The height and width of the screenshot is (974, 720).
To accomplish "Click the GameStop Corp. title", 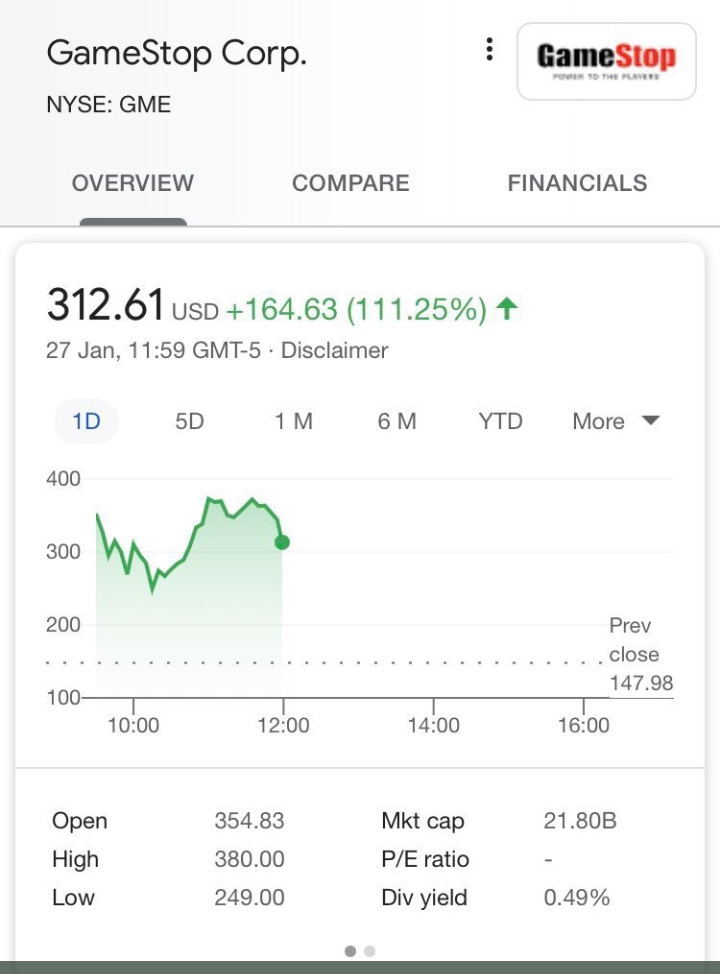I will [177, 53].
